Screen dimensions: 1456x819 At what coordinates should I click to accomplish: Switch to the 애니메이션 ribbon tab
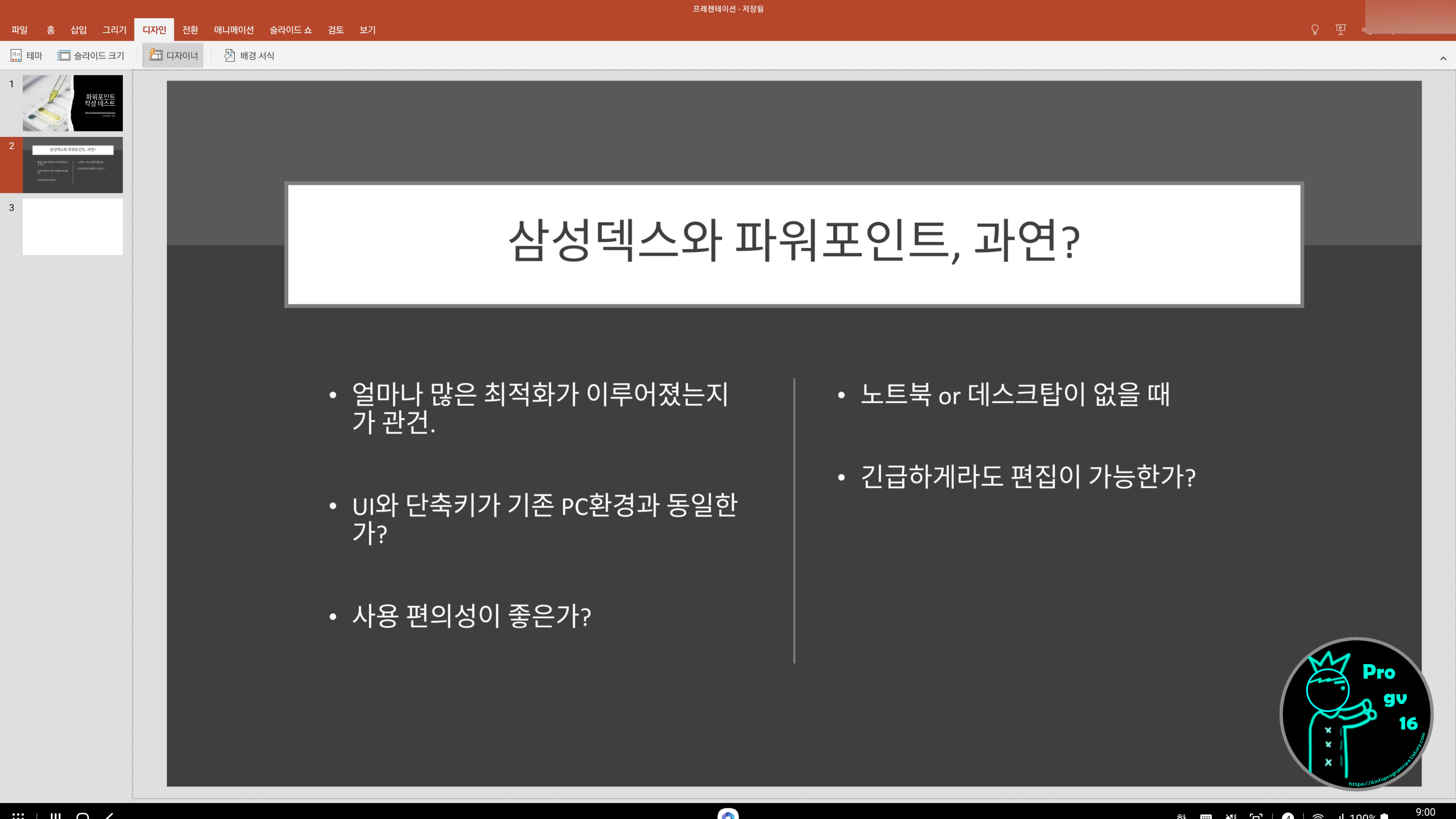[x=234, y=30]
